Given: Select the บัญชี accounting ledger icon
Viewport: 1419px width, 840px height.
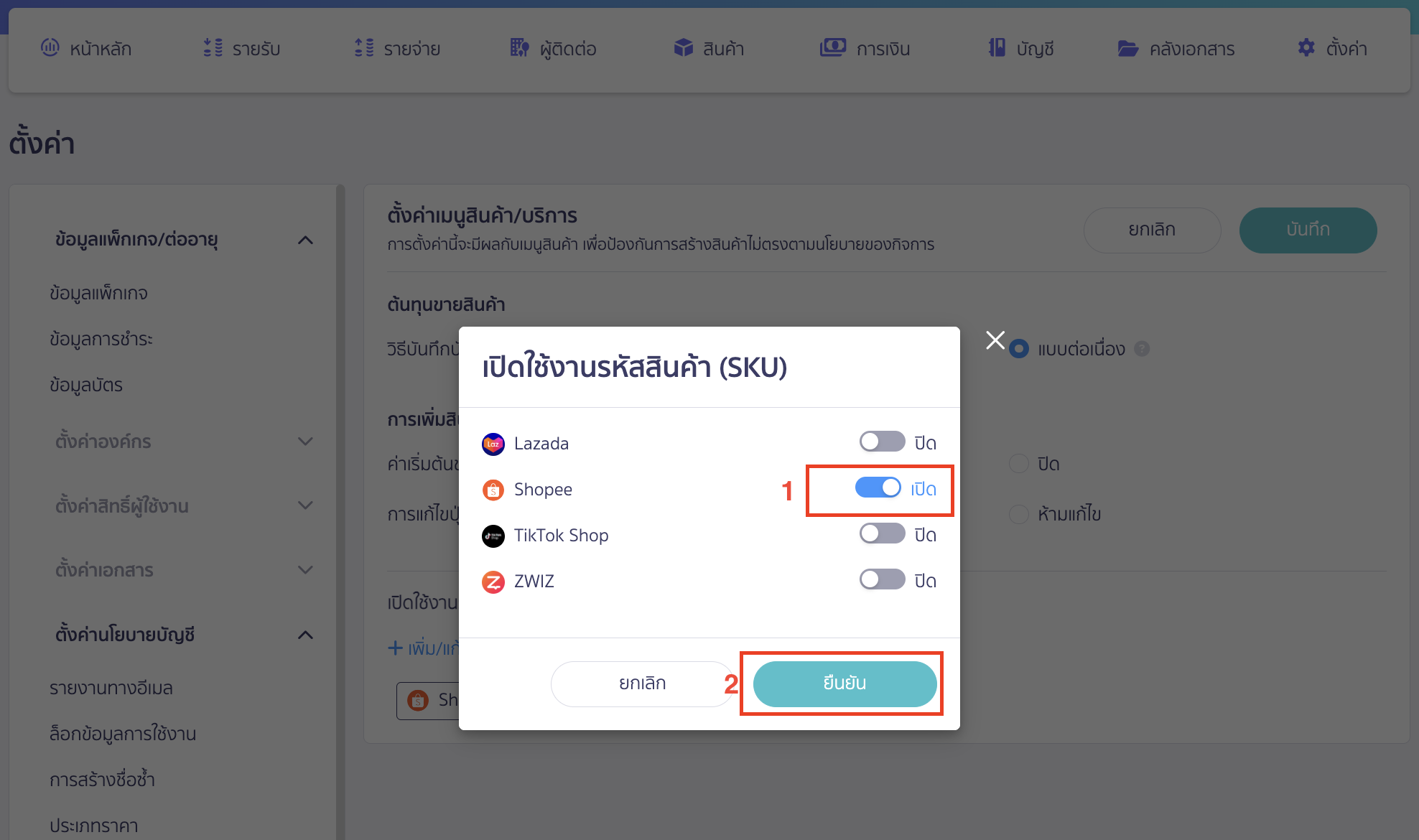Looking at the screenshot, I should [995, 48].
